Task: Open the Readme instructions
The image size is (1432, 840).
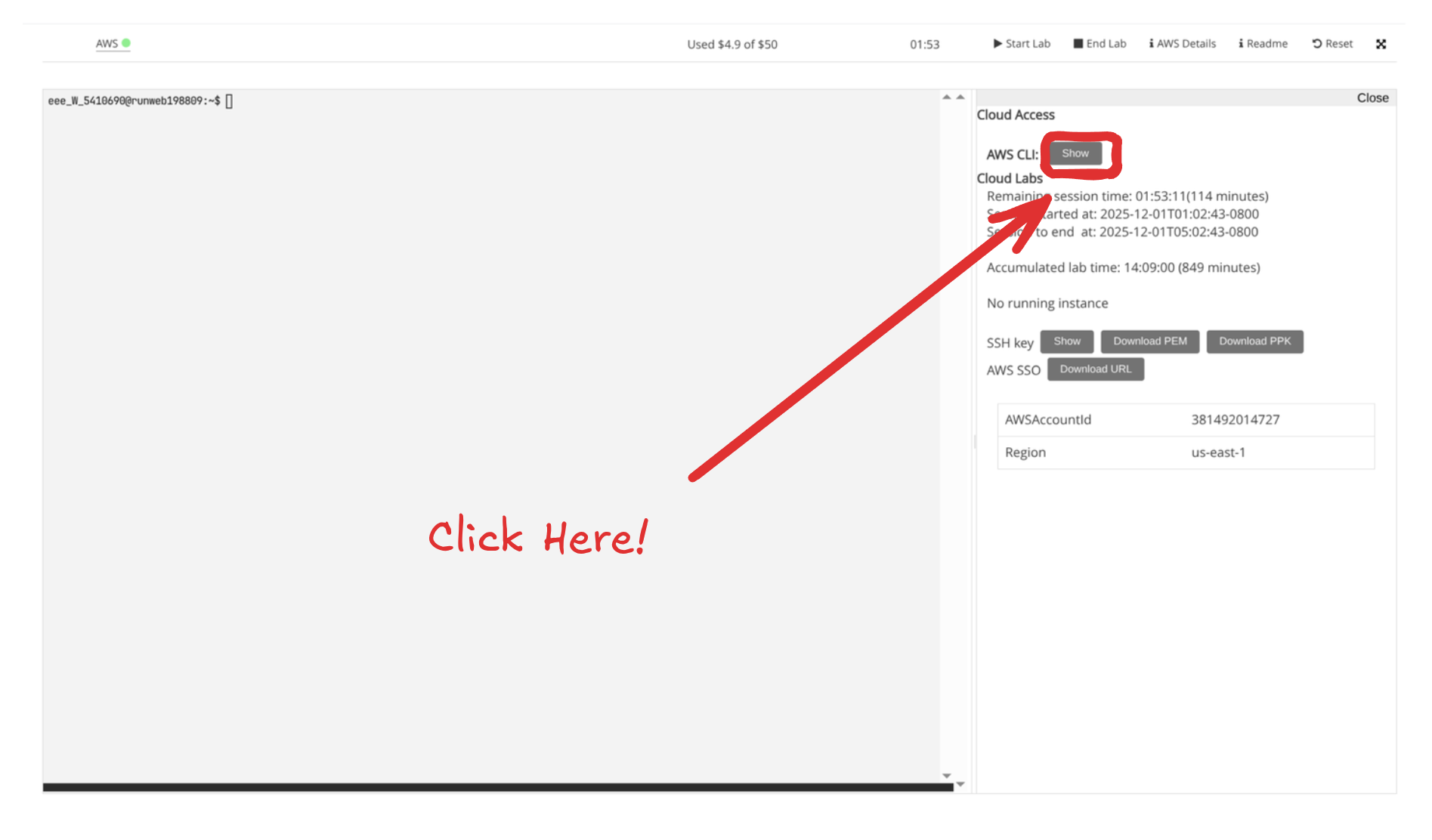Action: pos(1263,44)
